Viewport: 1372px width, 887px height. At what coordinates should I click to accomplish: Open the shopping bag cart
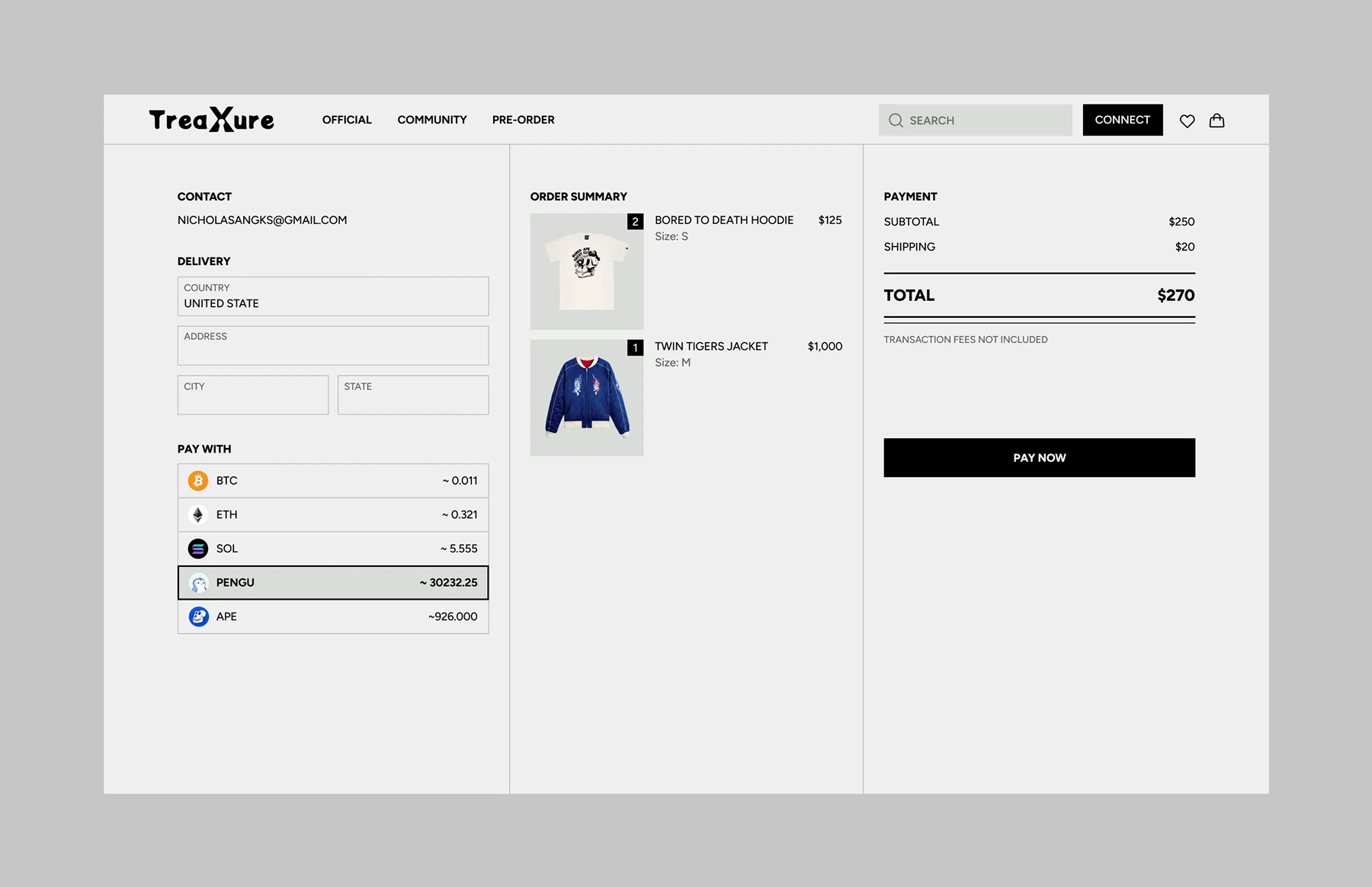pyautogui.click(x=1217, y=120)
